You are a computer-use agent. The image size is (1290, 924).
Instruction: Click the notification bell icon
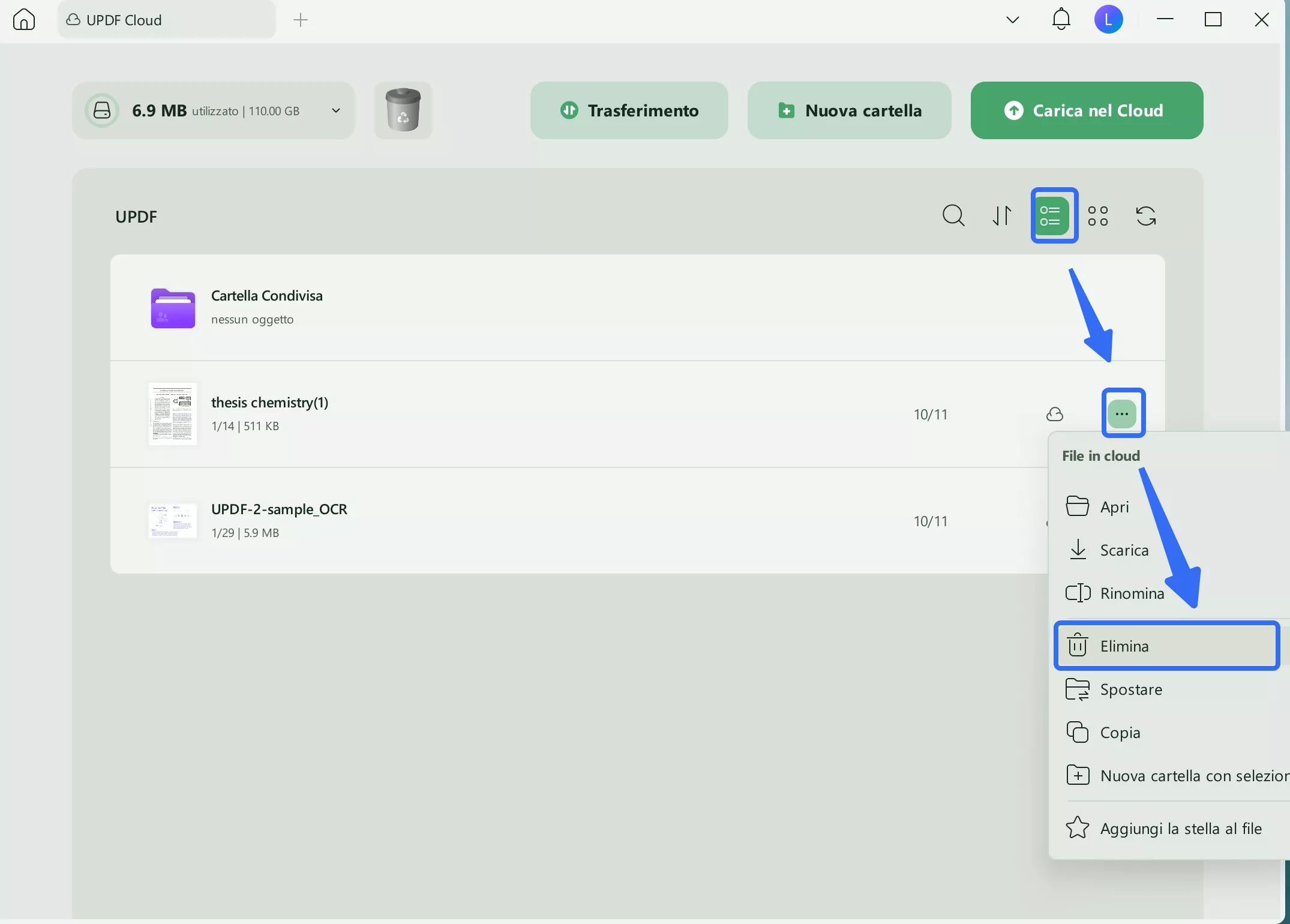(x=1061, y=20)
